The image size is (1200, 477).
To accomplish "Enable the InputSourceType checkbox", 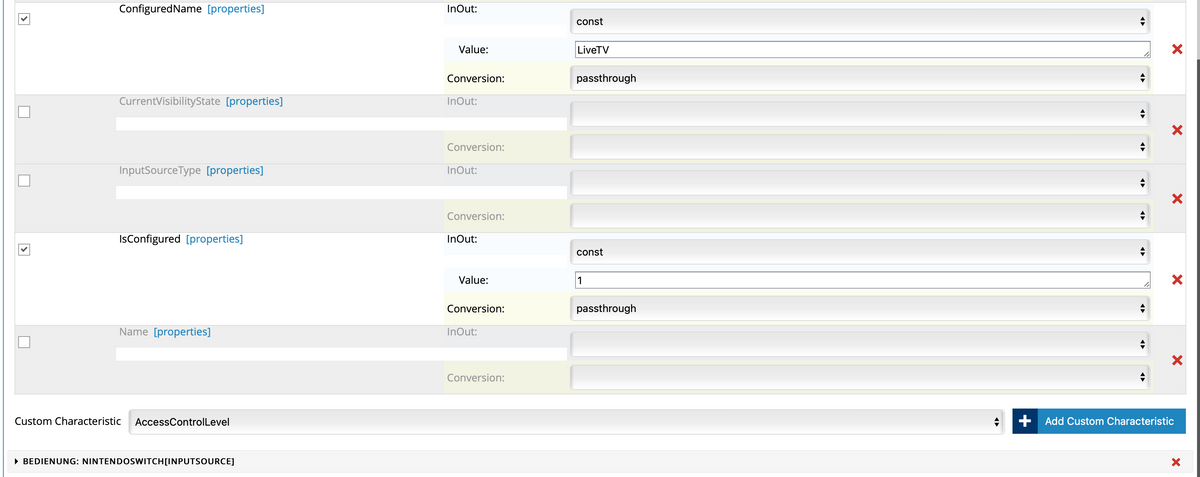I will click(25, 180).
